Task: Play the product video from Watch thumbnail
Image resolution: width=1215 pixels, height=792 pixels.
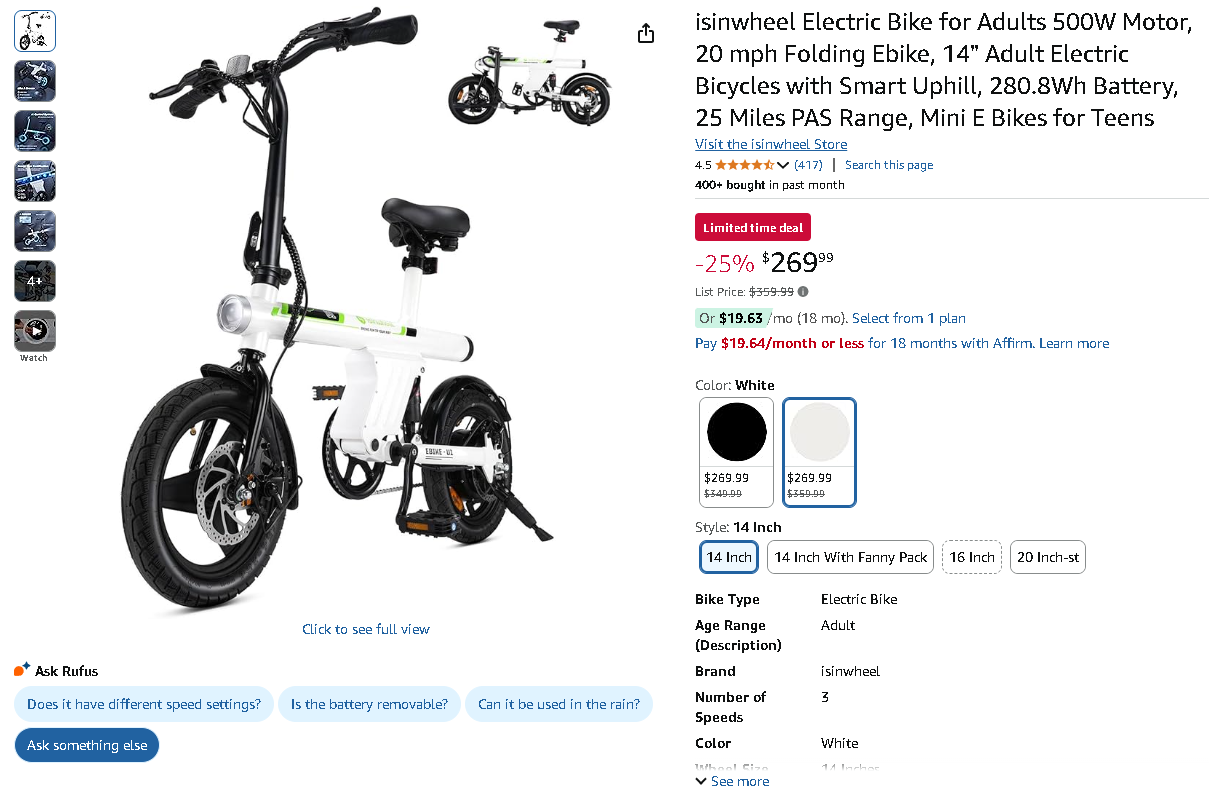Action: [x=34, y=330]
